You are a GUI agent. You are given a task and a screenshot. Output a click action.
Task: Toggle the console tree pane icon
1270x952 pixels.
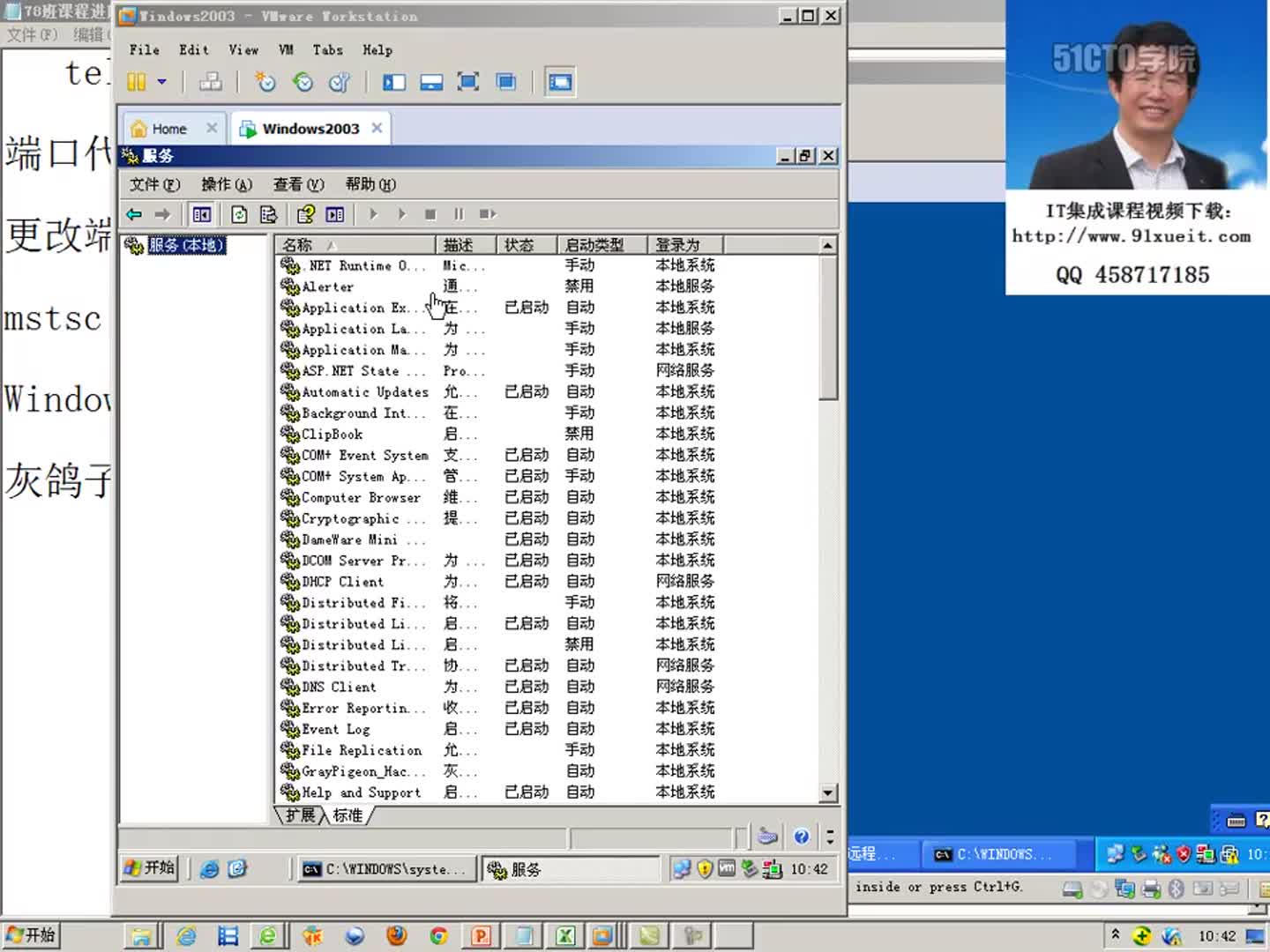point(201,214)
